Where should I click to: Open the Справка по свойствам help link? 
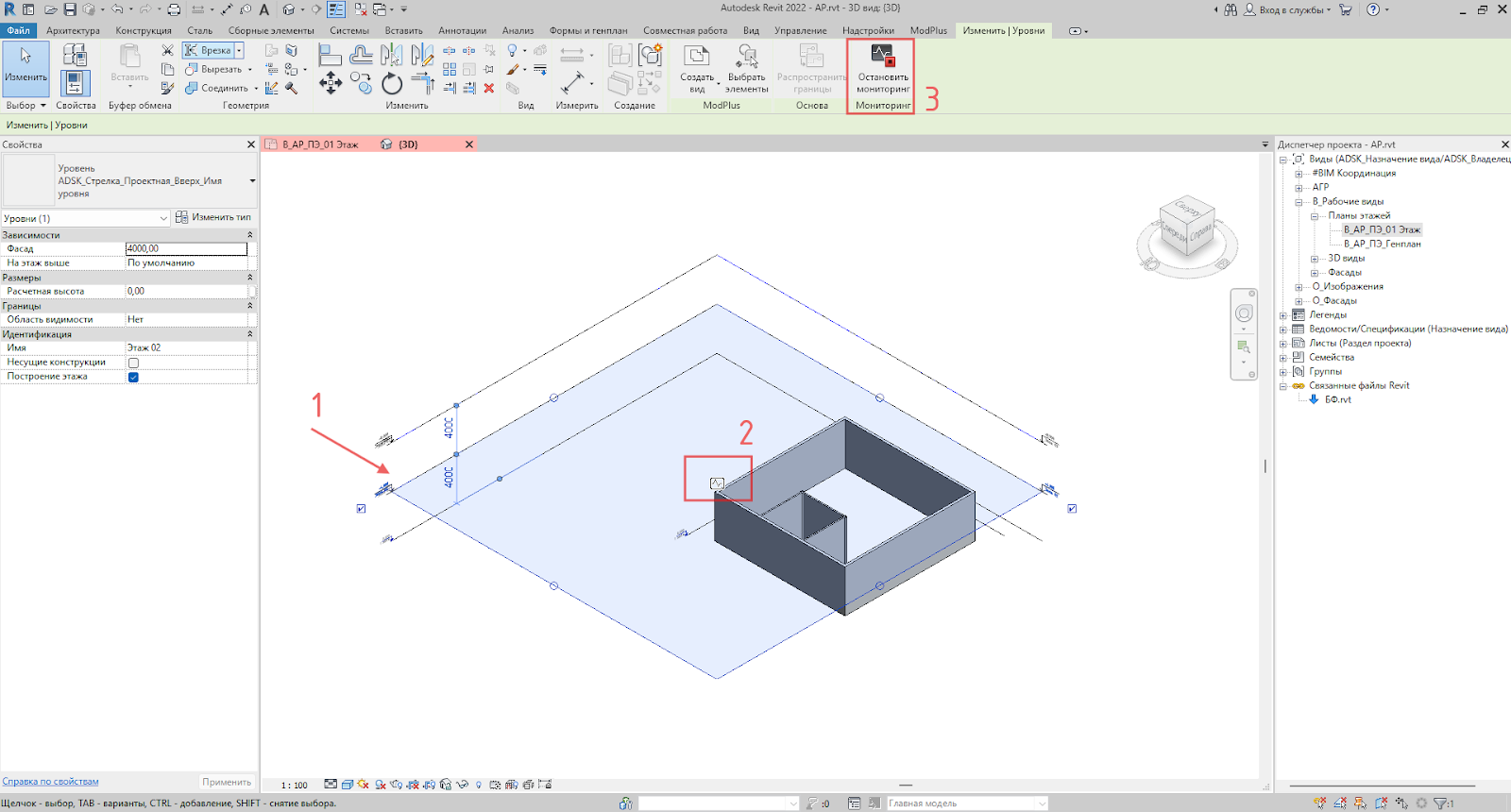pyautogui.click(x=50, y=782)
